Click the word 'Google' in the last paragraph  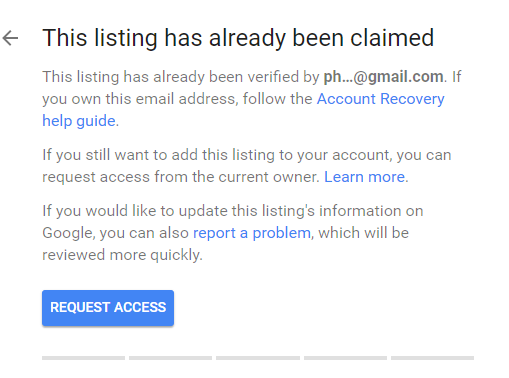[68, 233]
